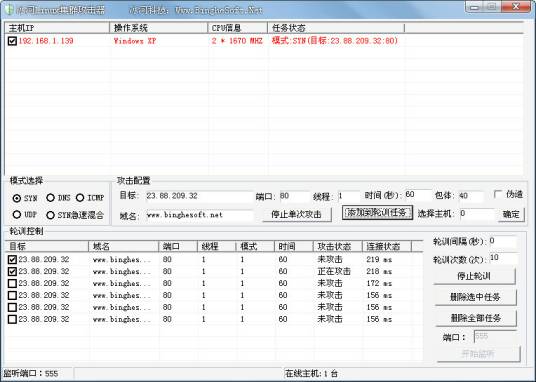
Task: Toggle checkbox of the 172 ms task row
Action: tap(12, 284)
